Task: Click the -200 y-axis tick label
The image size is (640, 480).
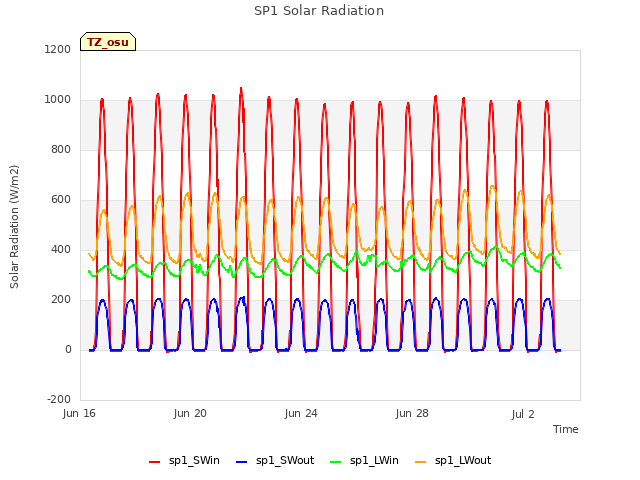Action: (x=59, y=399)
